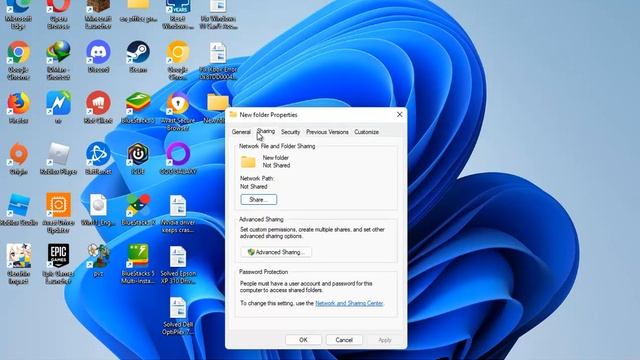Open the orange Origin desktop shortcut
640x360 pixels.
tap(18, 155)
